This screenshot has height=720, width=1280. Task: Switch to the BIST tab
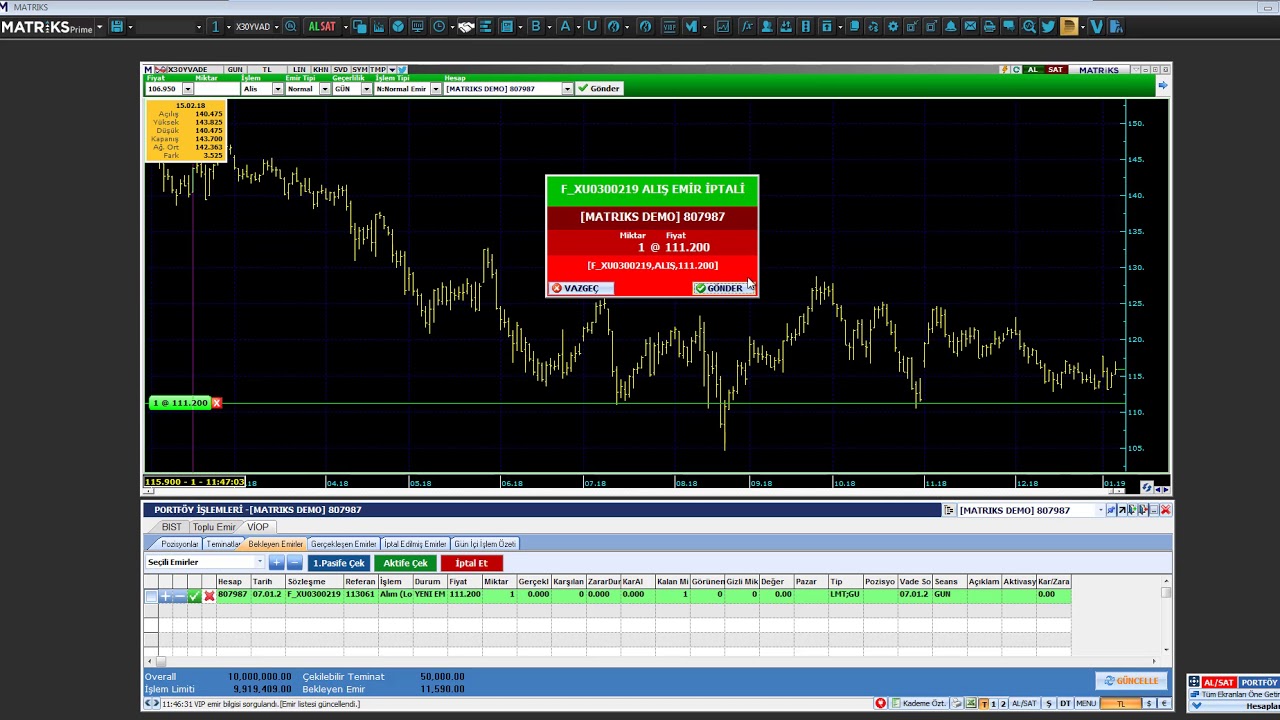(172, 527)
